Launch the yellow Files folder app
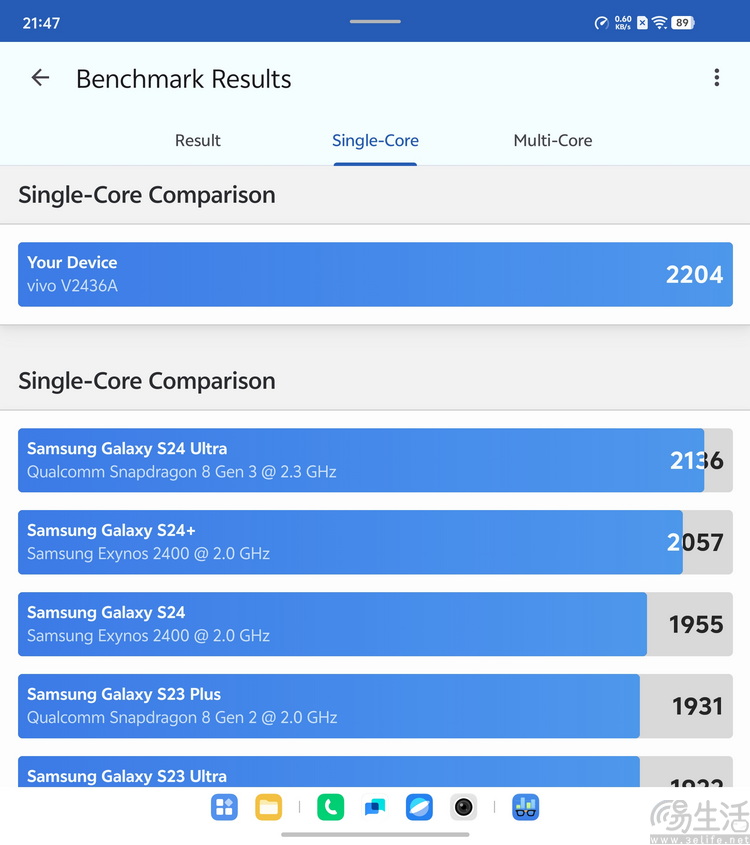Image resolution: width=750 pixels, height=845 pixels. [268, 807]
